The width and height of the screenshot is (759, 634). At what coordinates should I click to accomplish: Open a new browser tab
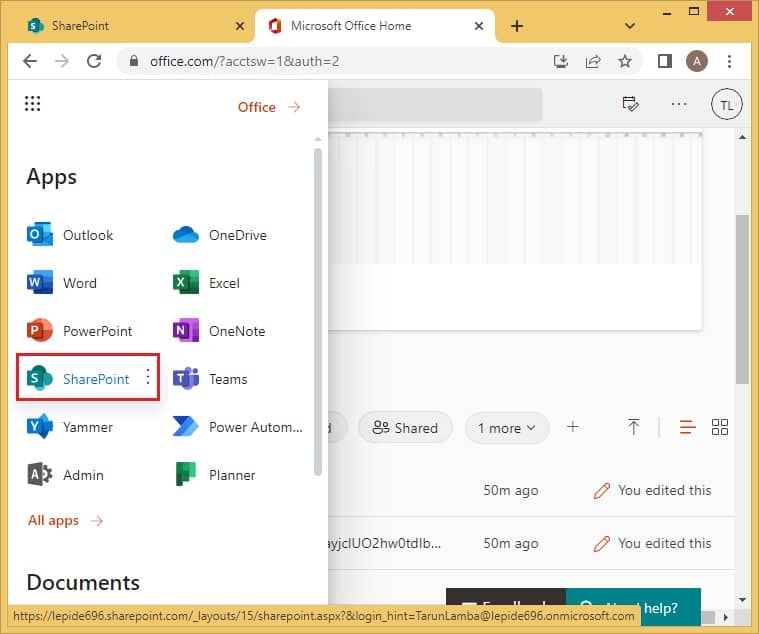tap(517, 26)
